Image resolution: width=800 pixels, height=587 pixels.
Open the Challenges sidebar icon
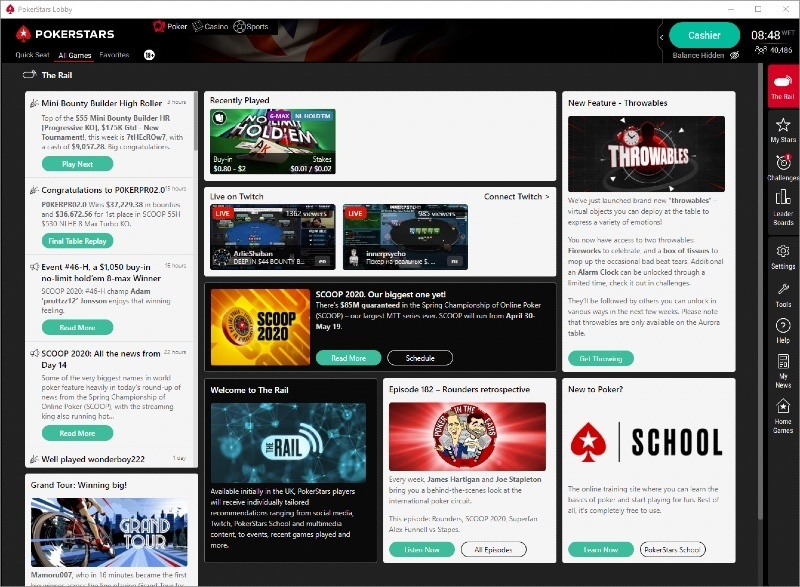pos(783,167)
